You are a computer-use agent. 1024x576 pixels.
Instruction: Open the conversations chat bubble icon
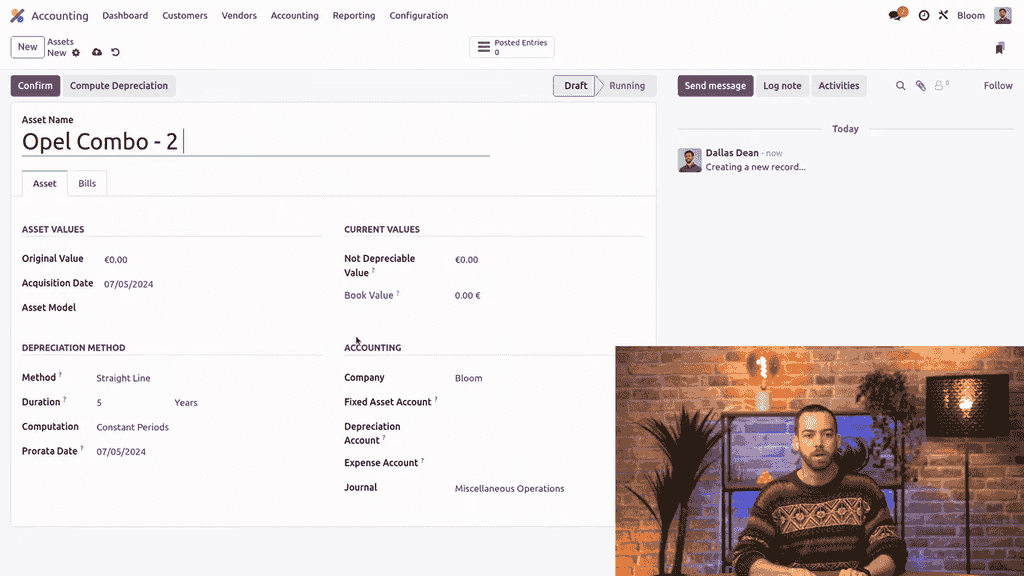coord(896,16)
